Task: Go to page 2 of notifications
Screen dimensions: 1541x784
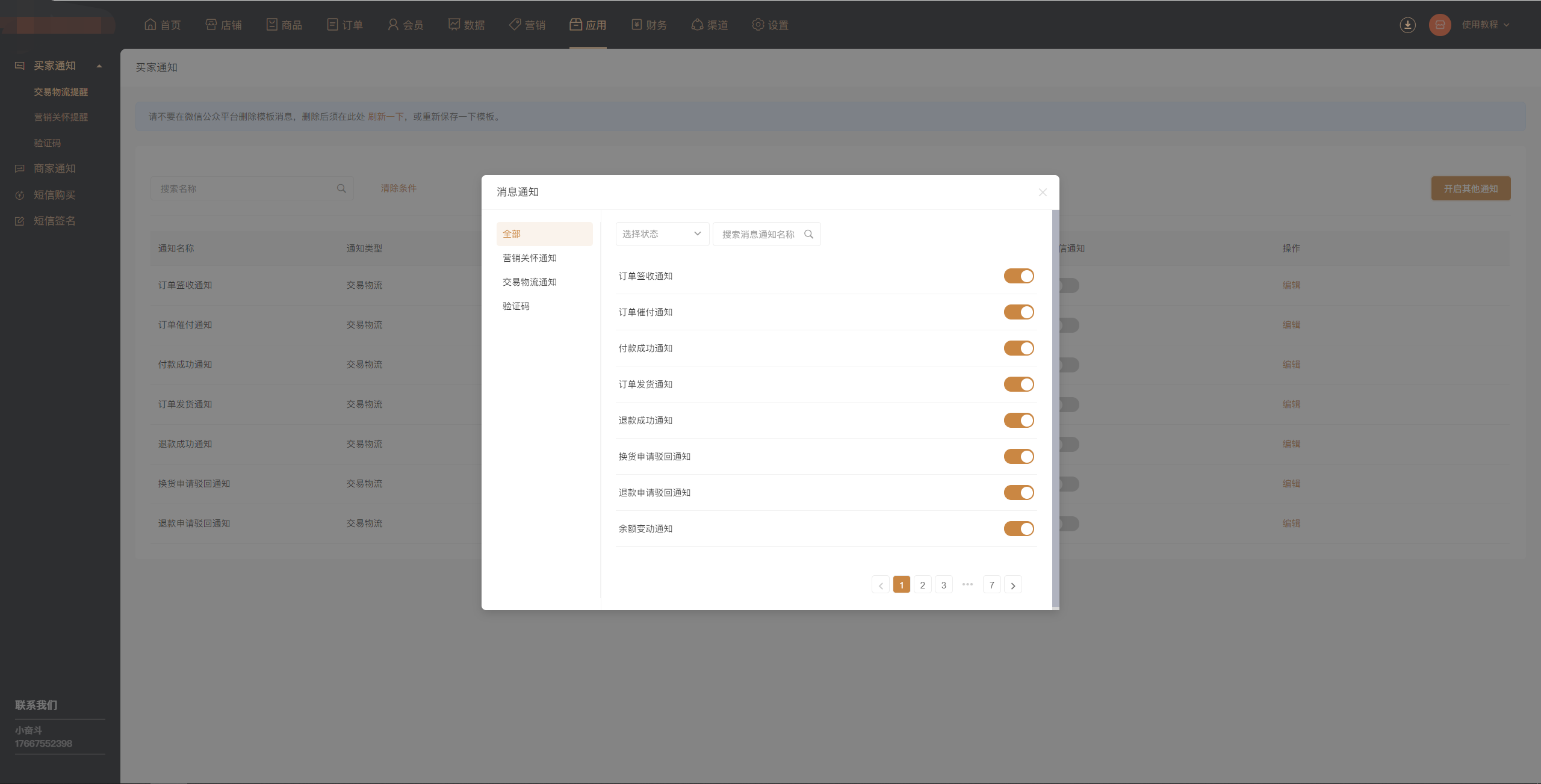Action: [x=922, y=585]
